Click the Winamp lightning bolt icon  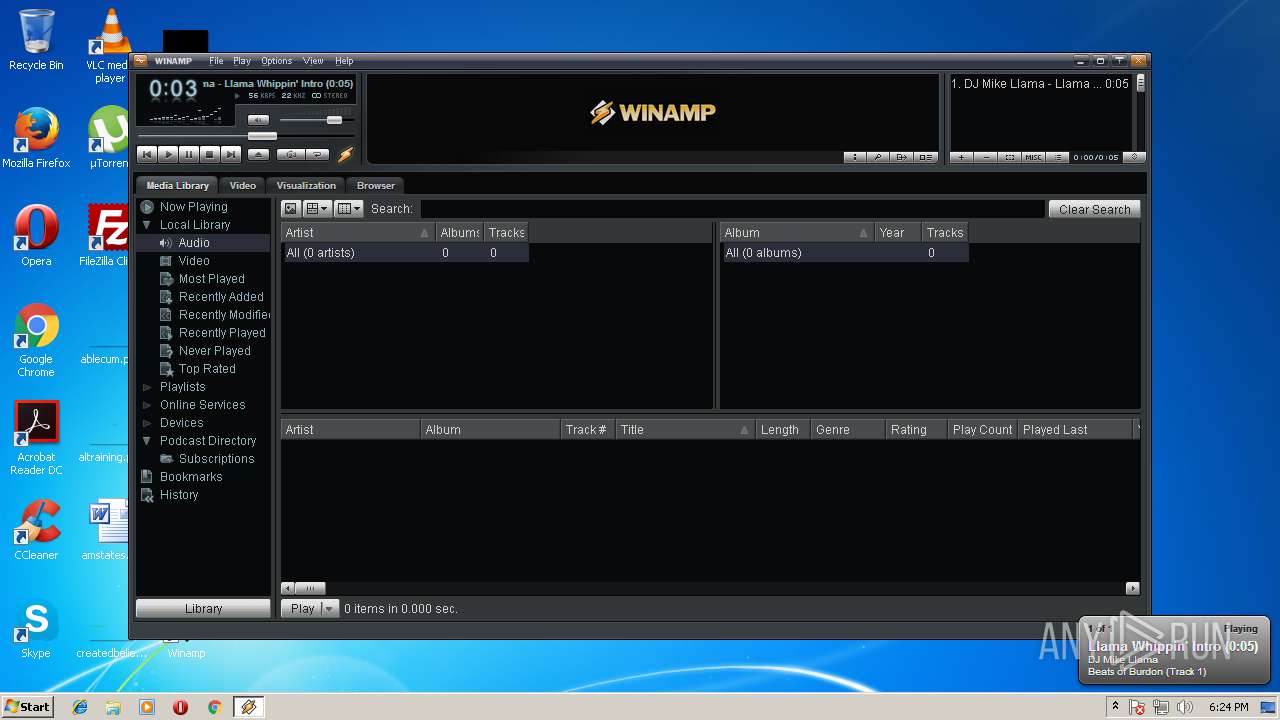346,154
